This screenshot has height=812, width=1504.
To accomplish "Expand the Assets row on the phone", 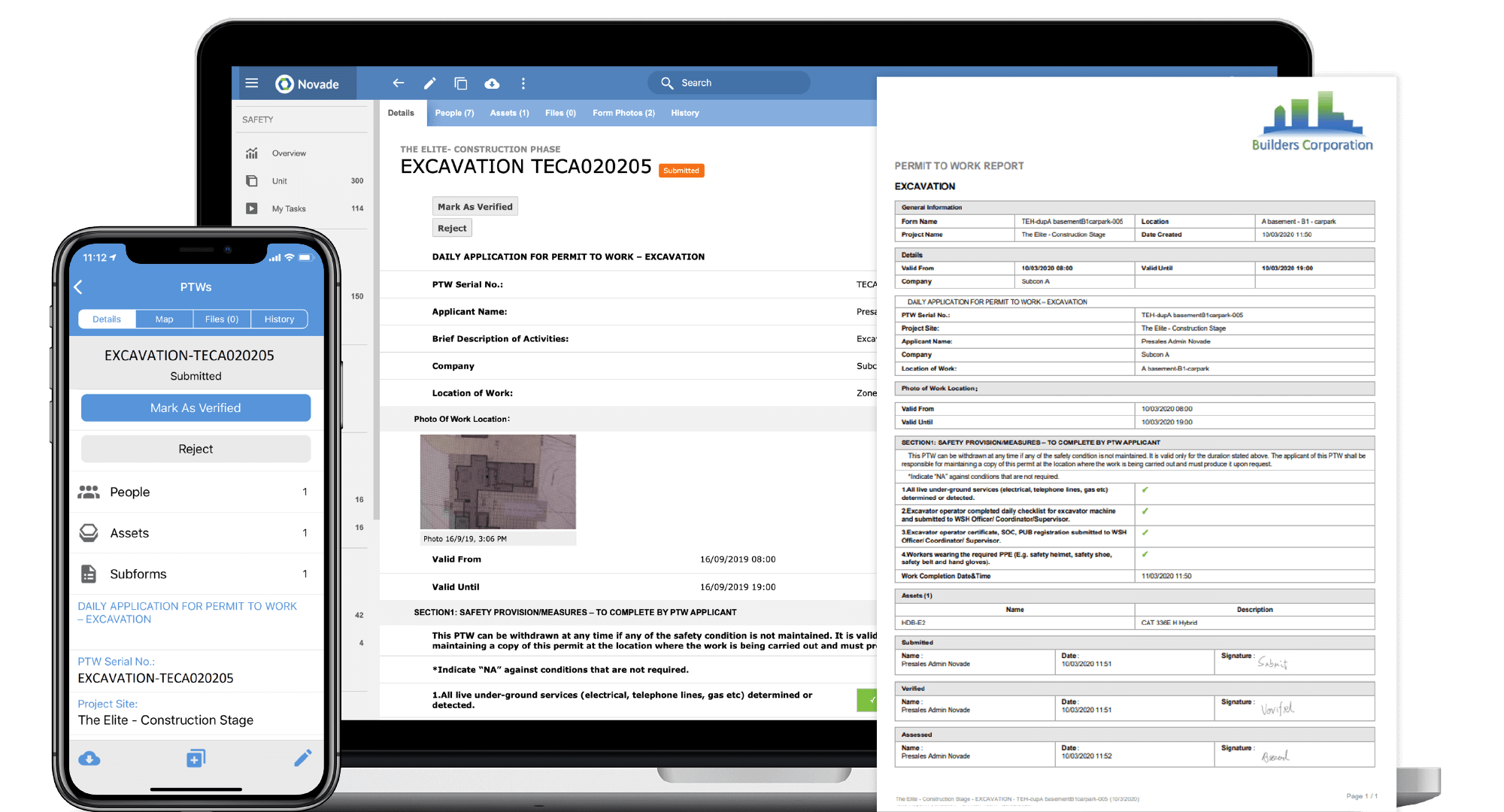I will (x=195, y=532).
